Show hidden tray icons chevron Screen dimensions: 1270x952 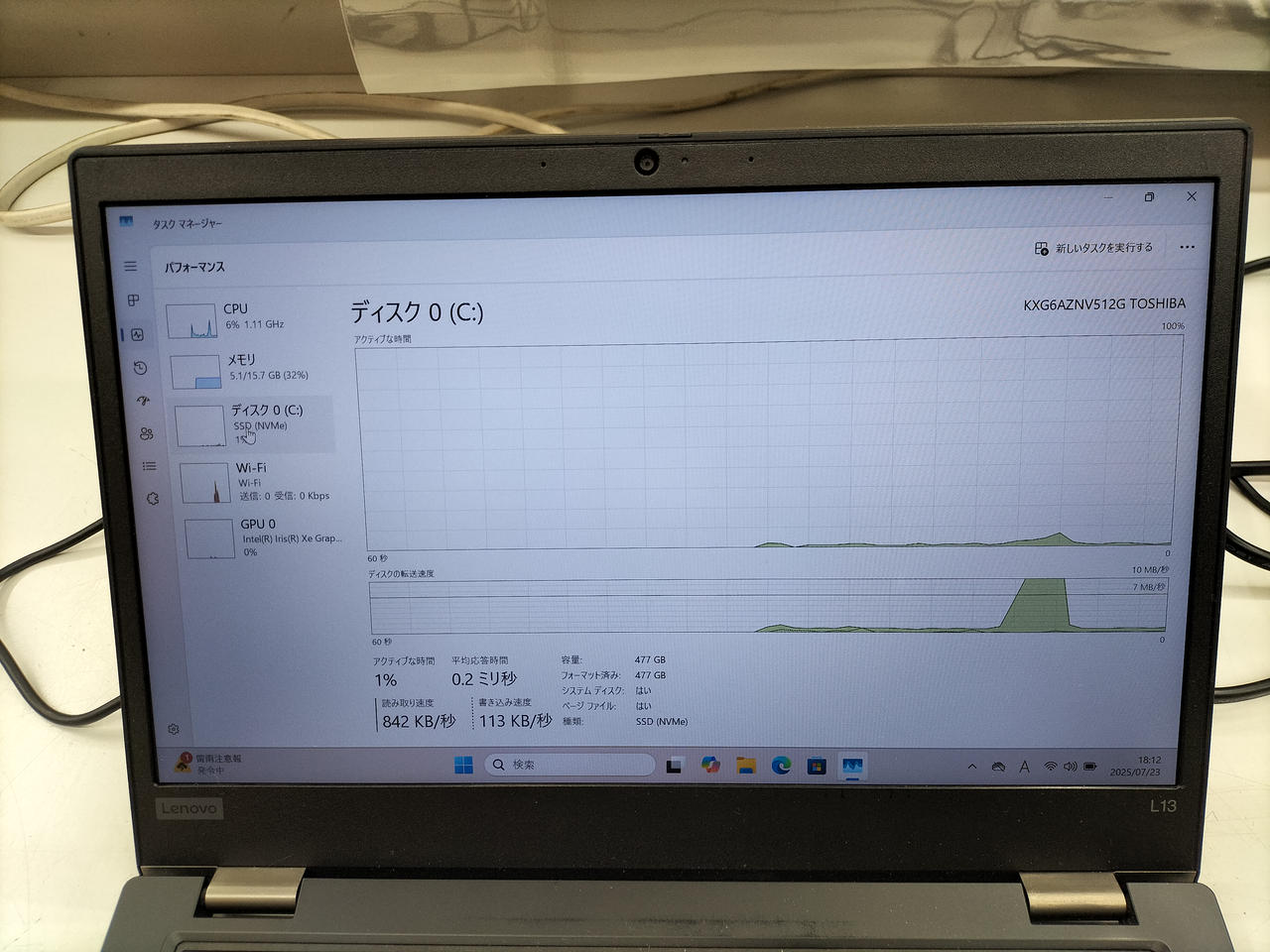971,767
